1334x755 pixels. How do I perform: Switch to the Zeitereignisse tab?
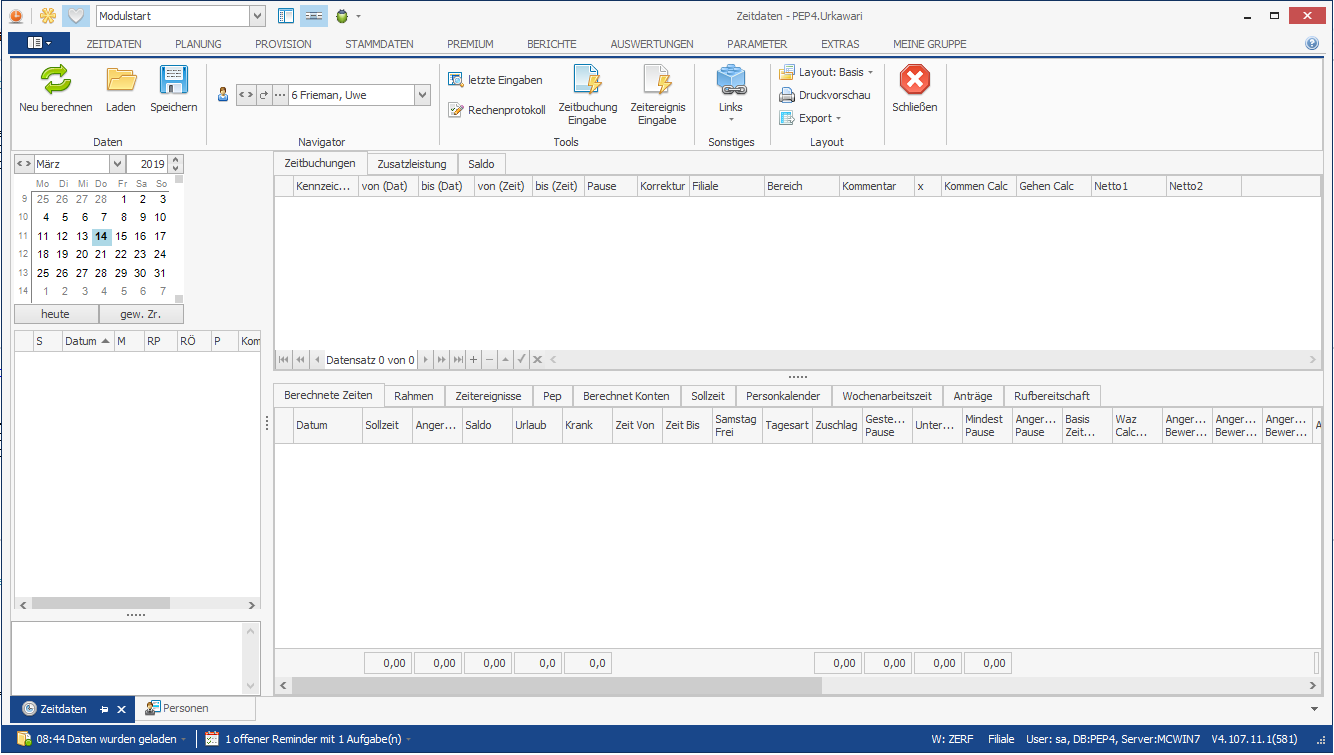pyautogui.click(x=488, y=396)
